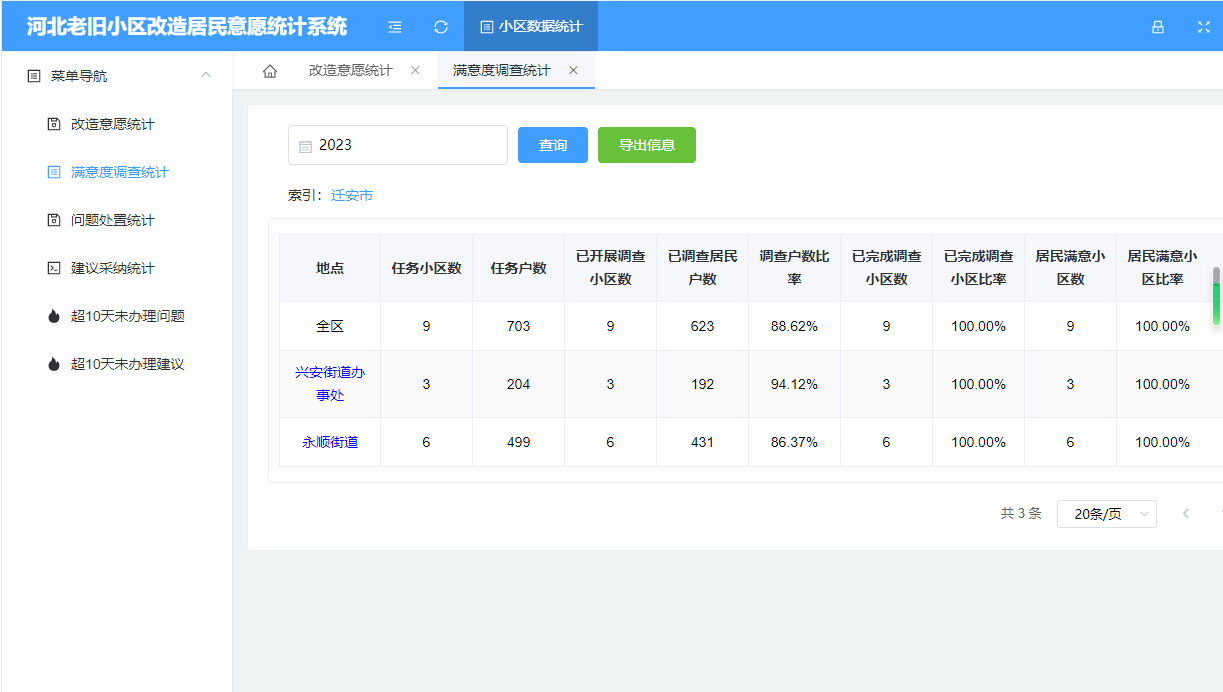The height and width of the screenshot is (692, 1223).
Task: Click the 已完成调查小区数 column header
Action: 886,268
